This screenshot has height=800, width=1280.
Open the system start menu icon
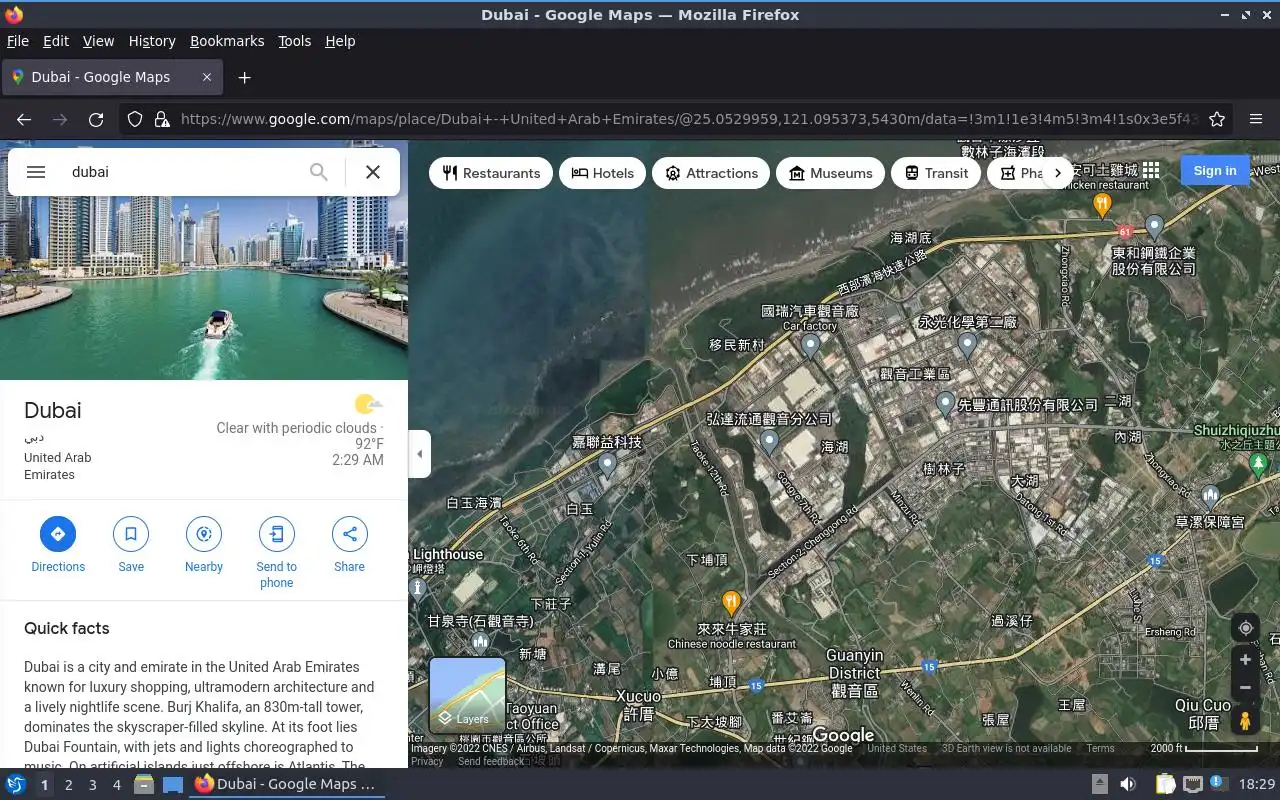click(x=16, y=785)
